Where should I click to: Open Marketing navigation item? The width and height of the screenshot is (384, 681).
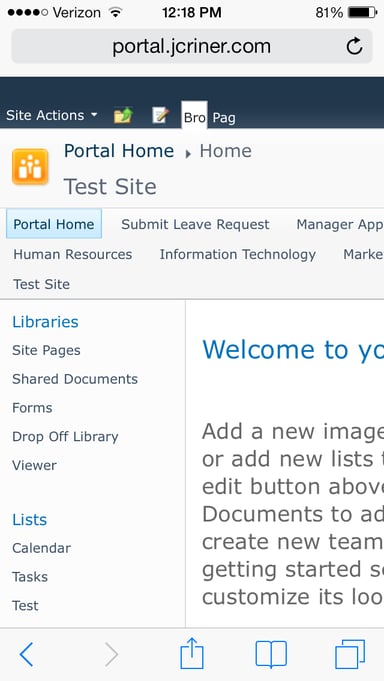[x=364, y=254]
